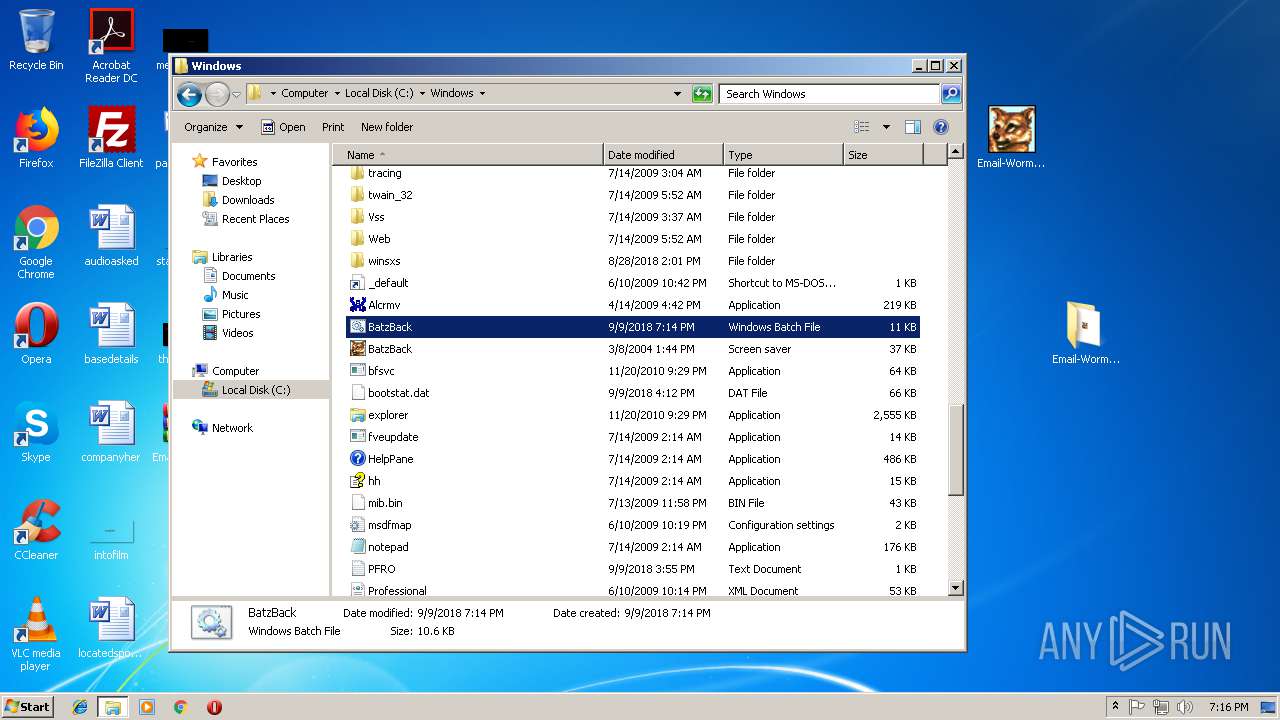This screenshot has width=1280, height=720.
Task: Open CCleaner desktop shortcut
Action: (36, 529)
